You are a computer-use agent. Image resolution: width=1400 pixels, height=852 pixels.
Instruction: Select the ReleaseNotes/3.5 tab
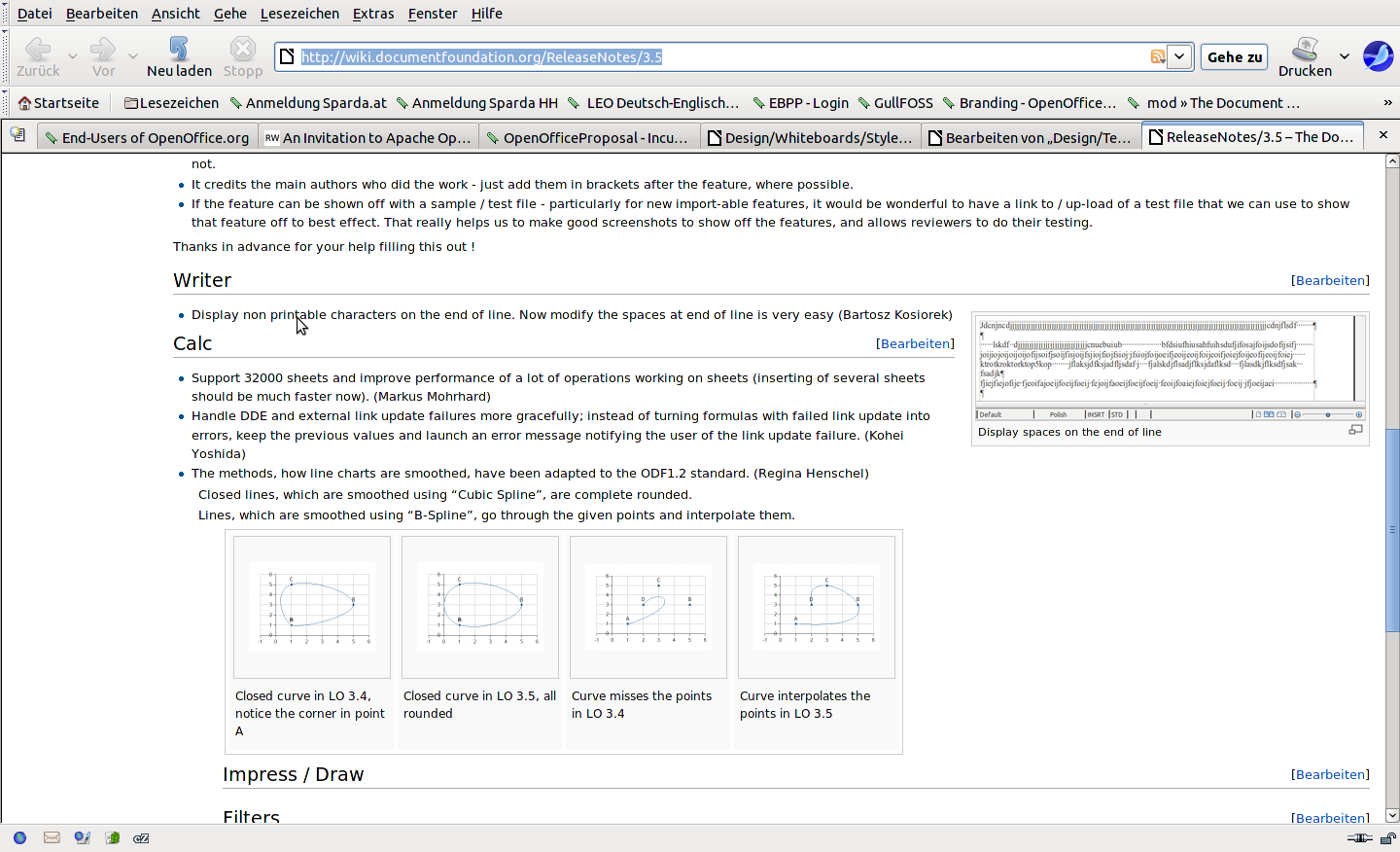(x=1252, y=136)
